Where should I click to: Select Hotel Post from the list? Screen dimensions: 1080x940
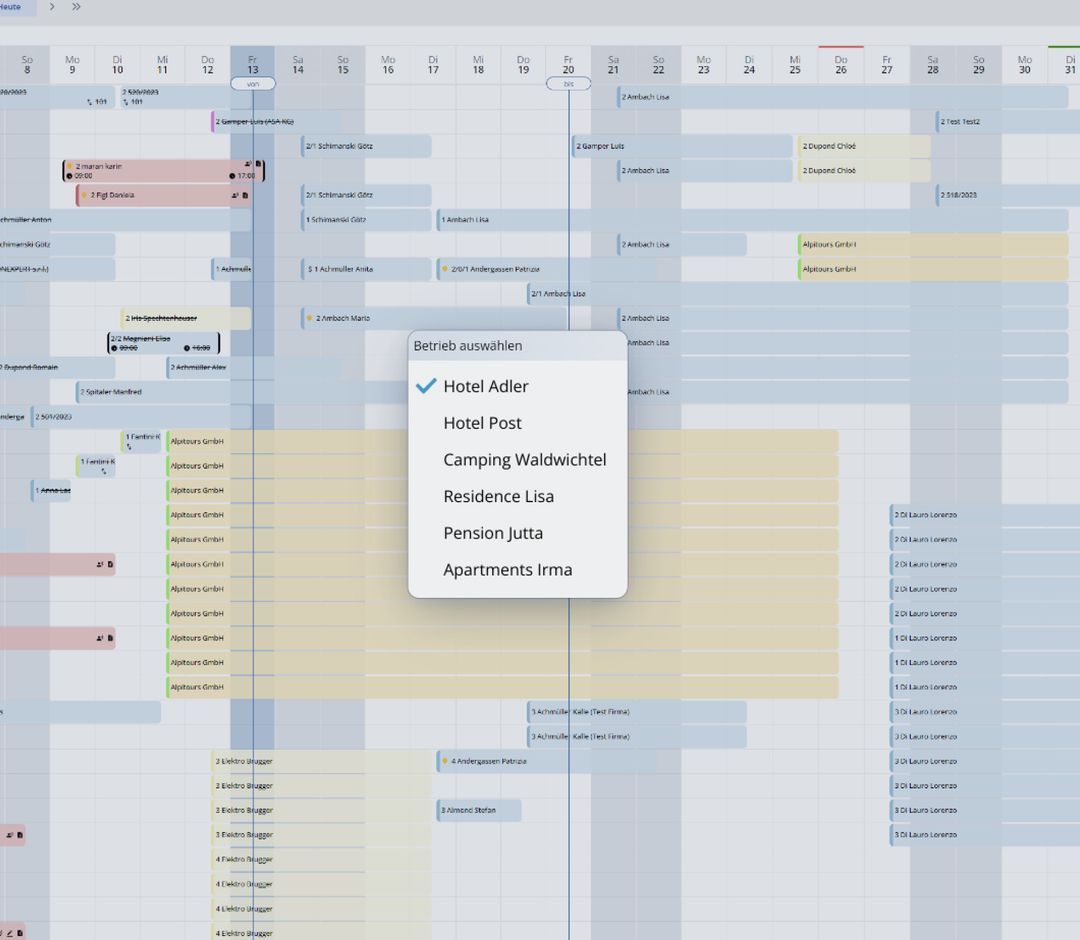[482, 423]
